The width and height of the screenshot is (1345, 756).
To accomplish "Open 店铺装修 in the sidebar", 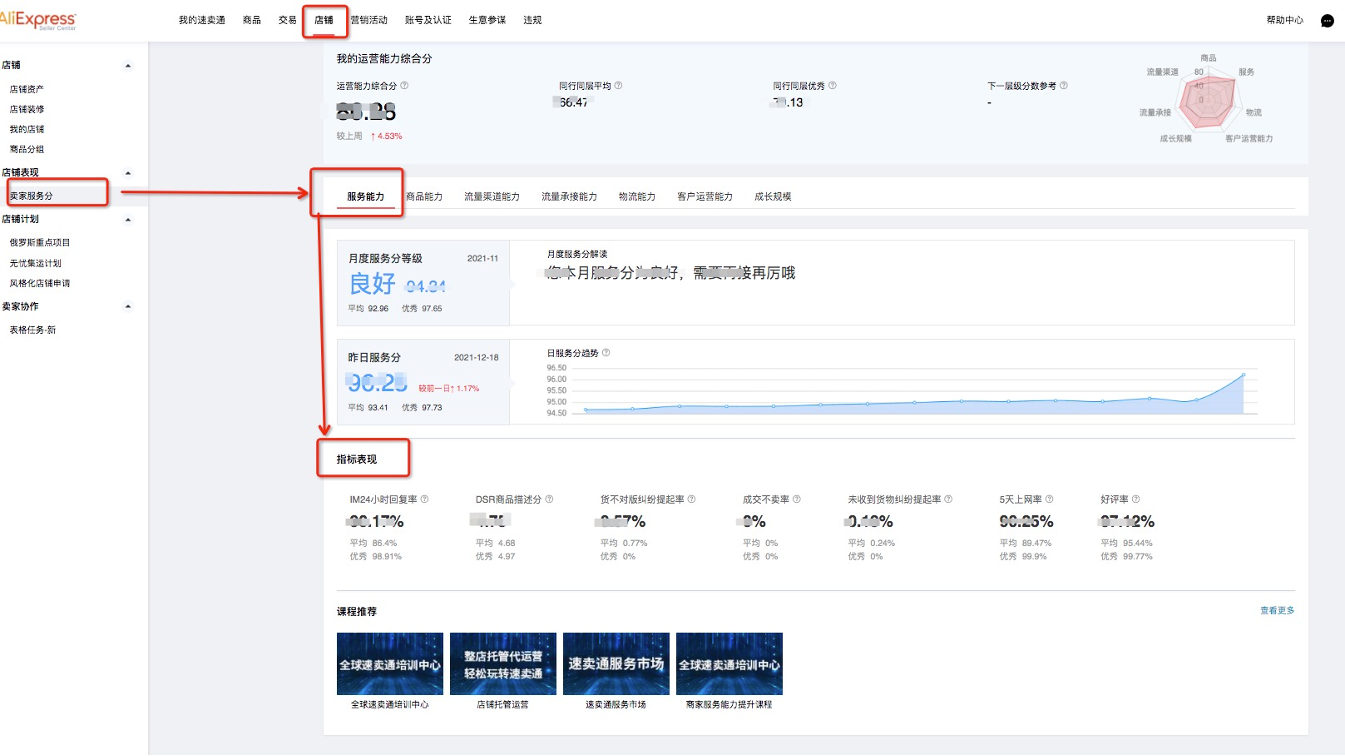I will (x=27, y=109).
